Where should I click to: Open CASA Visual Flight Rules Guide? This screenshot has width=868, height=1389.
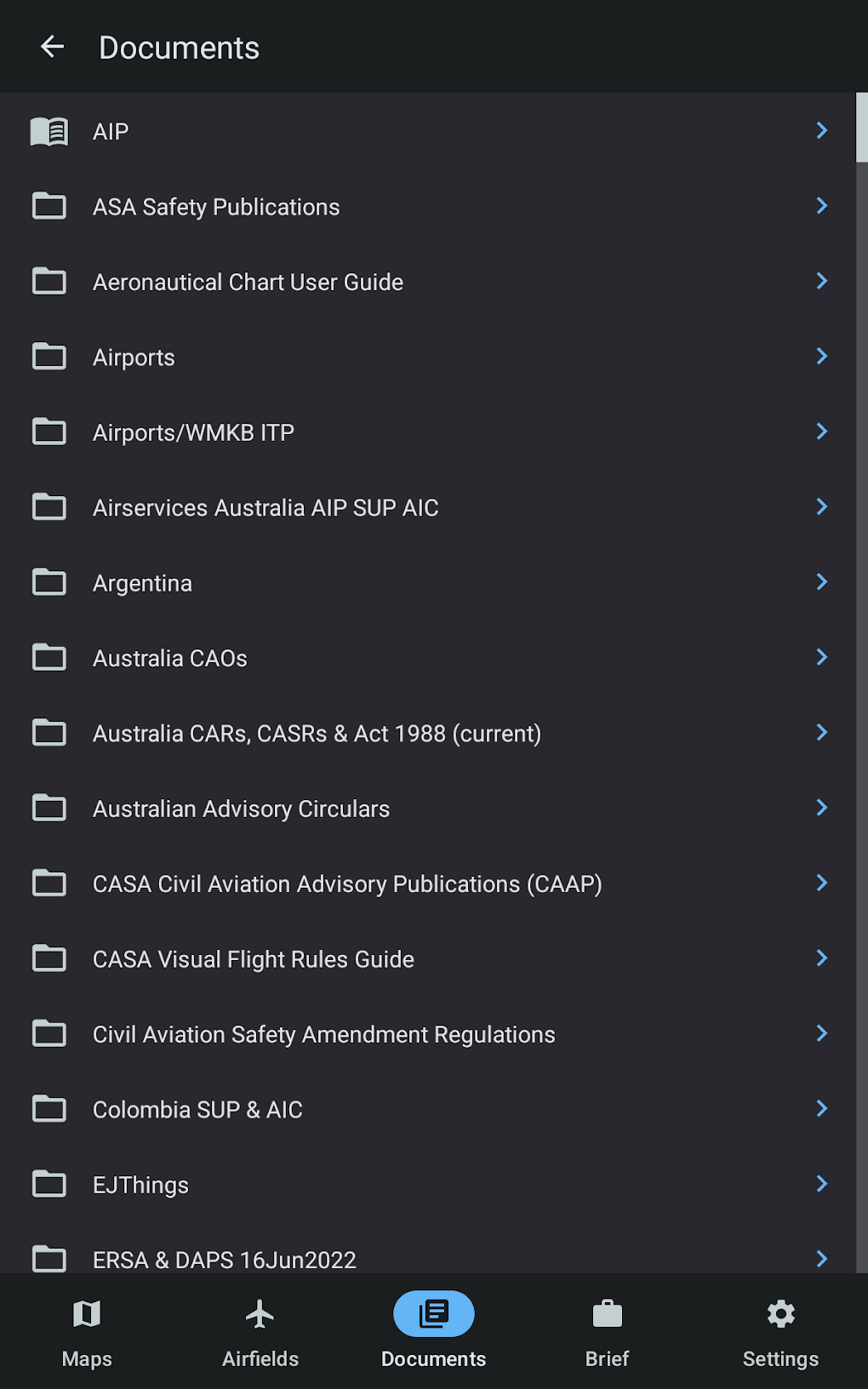click(253, 959)
